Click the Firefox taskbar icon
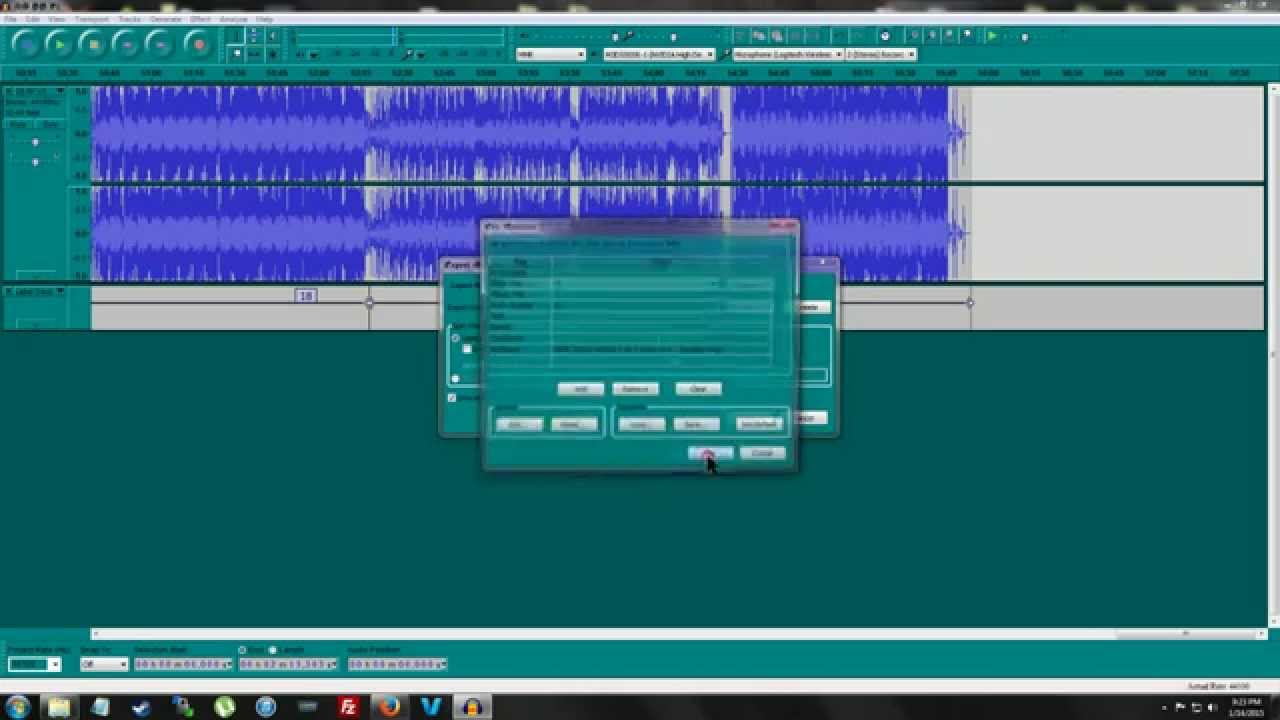 tap(389, 706)
